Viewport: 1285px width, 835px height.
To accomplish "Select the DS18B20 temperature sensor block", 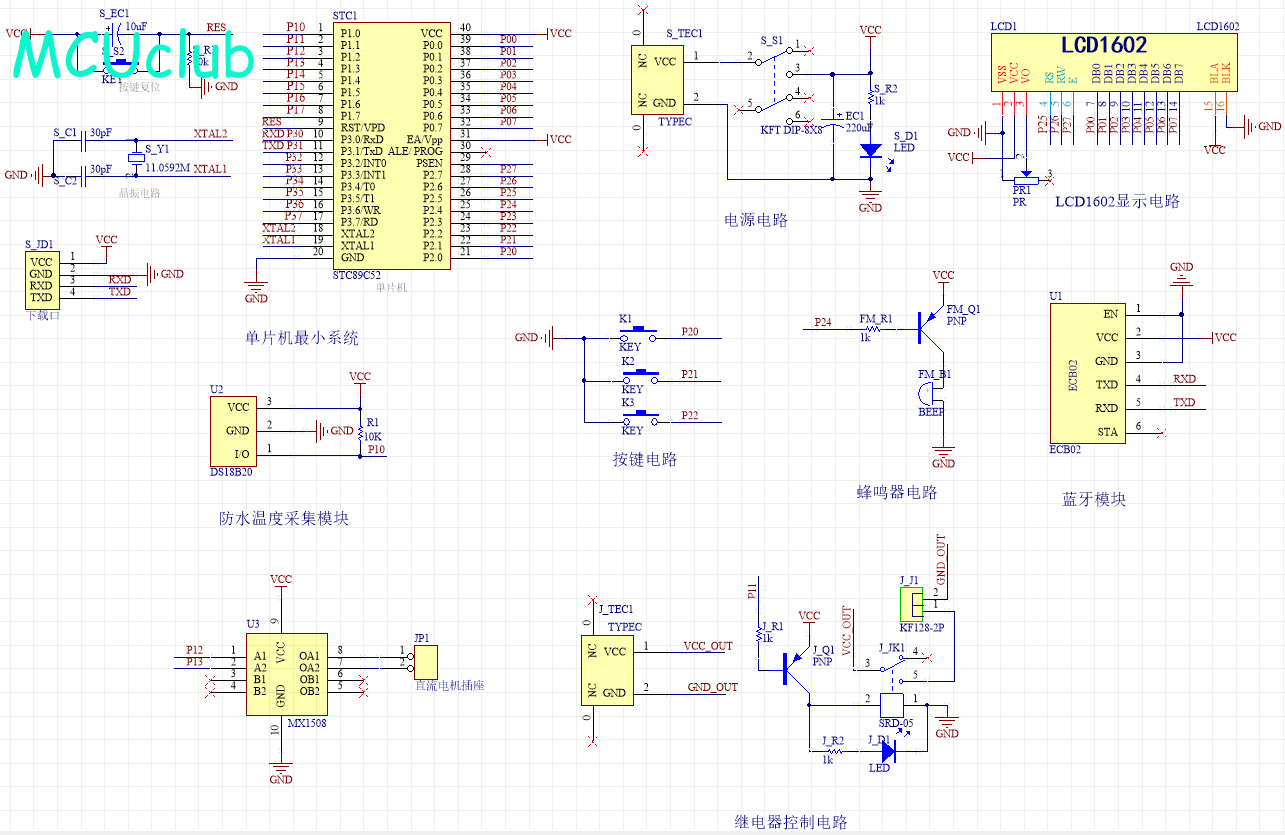I will tap(232, 431).
